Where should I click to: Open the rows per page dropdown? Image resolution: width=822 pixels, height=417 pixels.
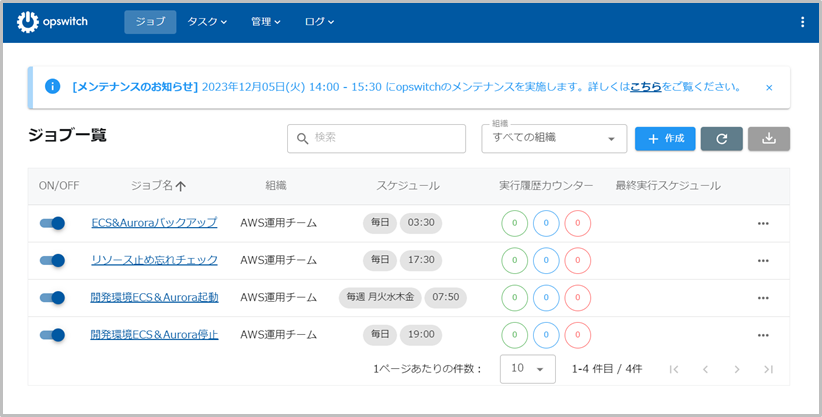click(x=527, y=369)
